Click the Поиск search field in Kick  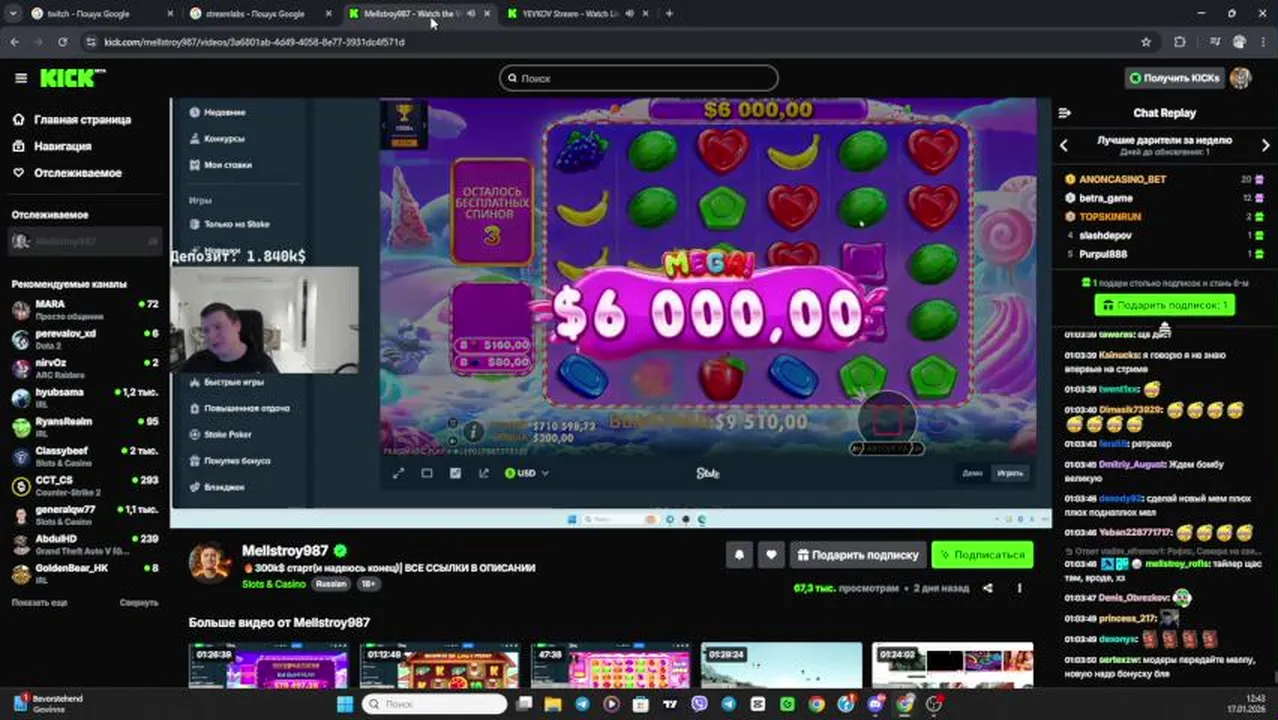pos(639,78)
